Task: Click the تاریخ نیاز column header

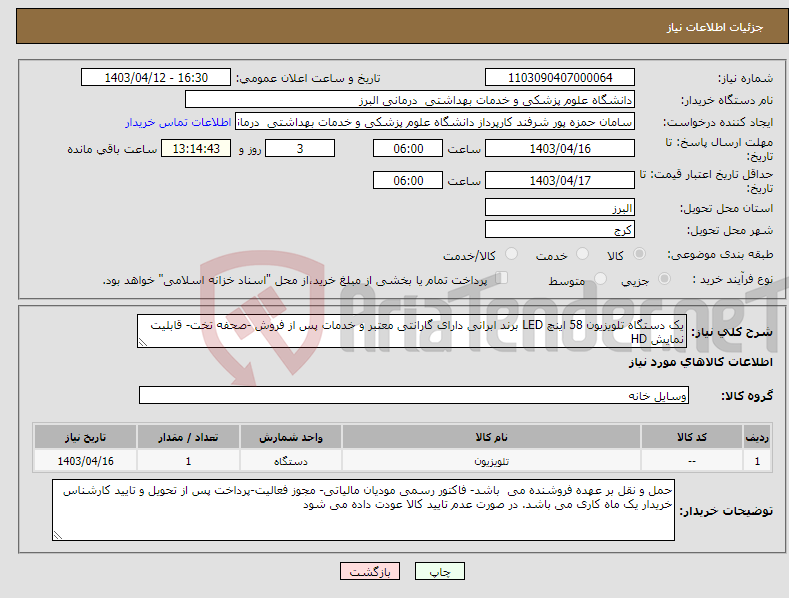Action: point(85,437)
